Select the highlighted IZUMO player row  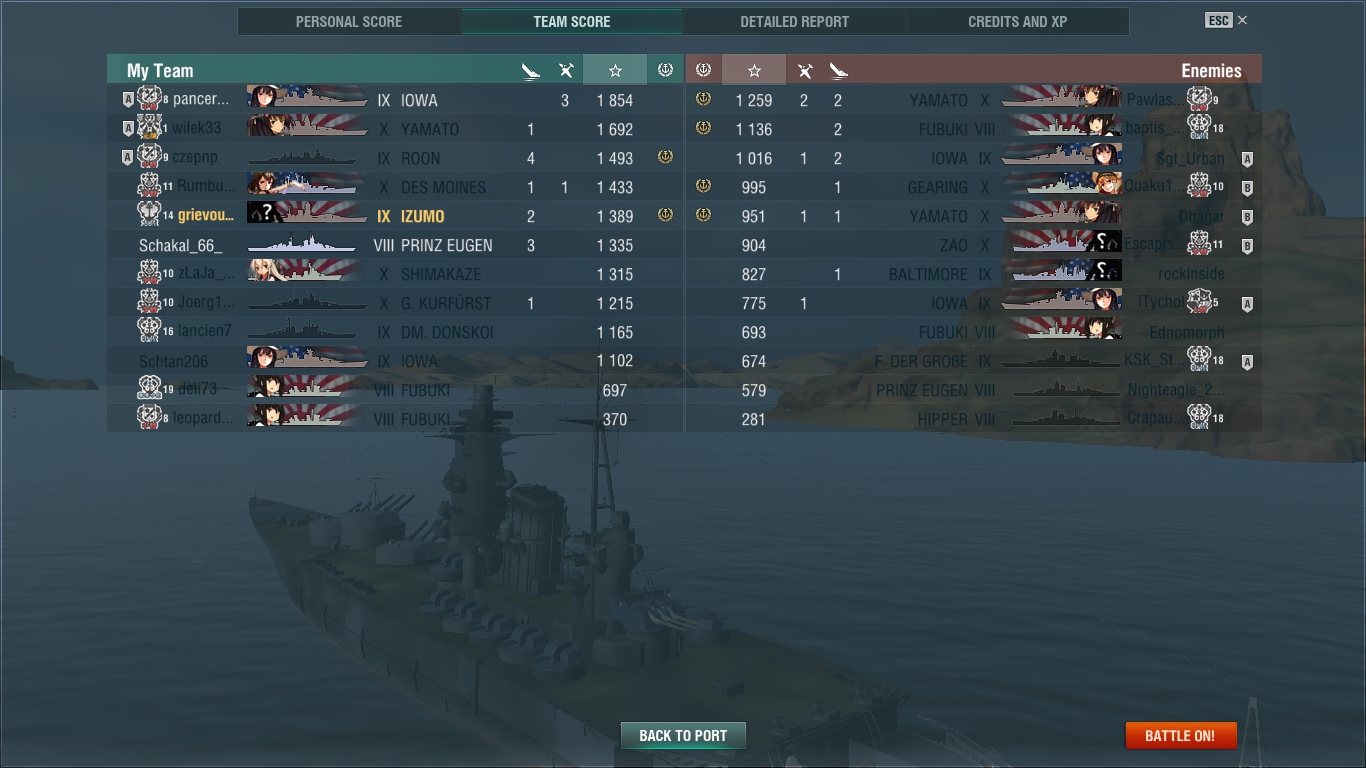[395, 216]
